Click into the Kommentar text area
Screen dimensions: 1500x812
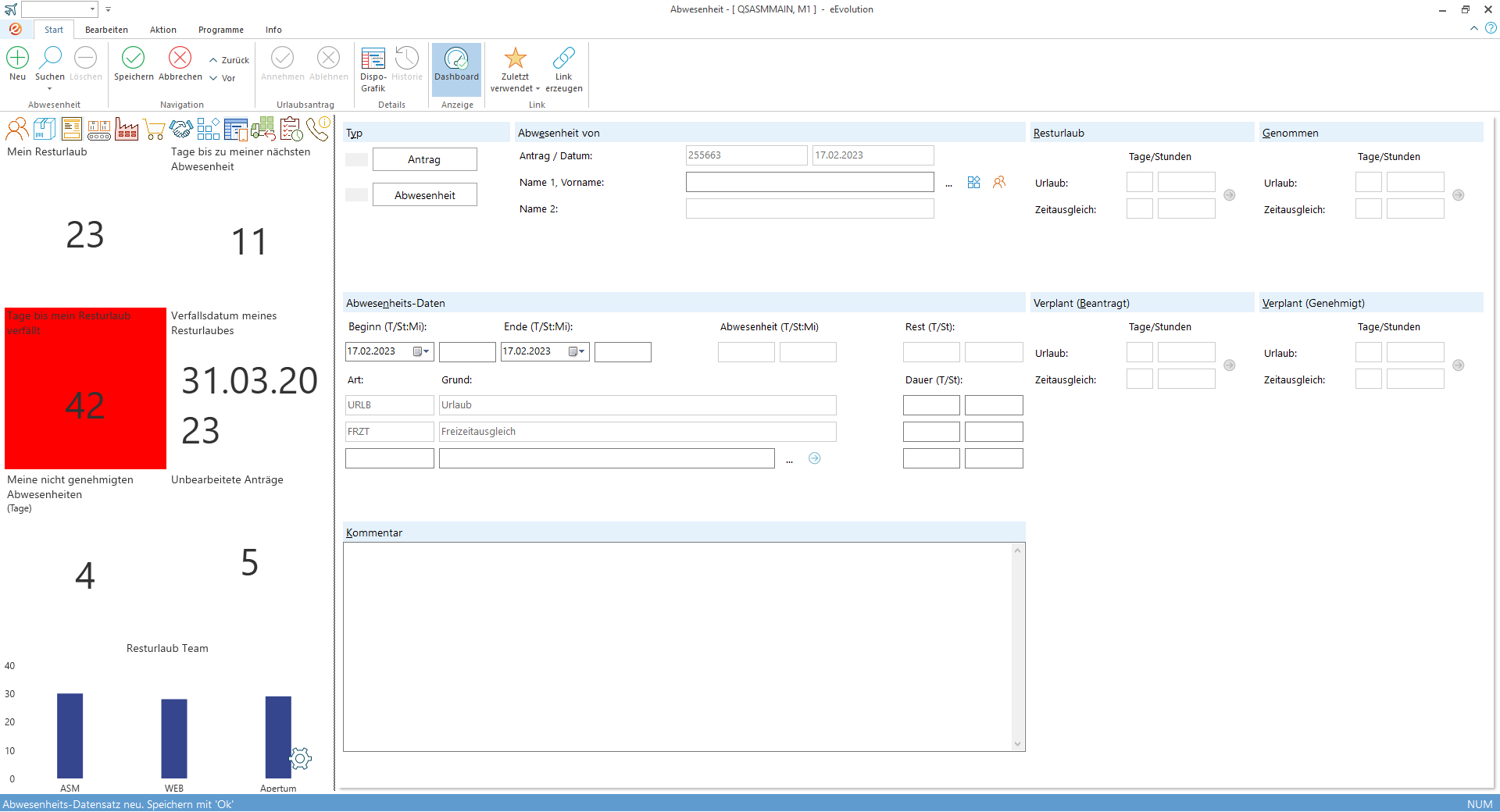pyautogui.click(x=678, y=646)
